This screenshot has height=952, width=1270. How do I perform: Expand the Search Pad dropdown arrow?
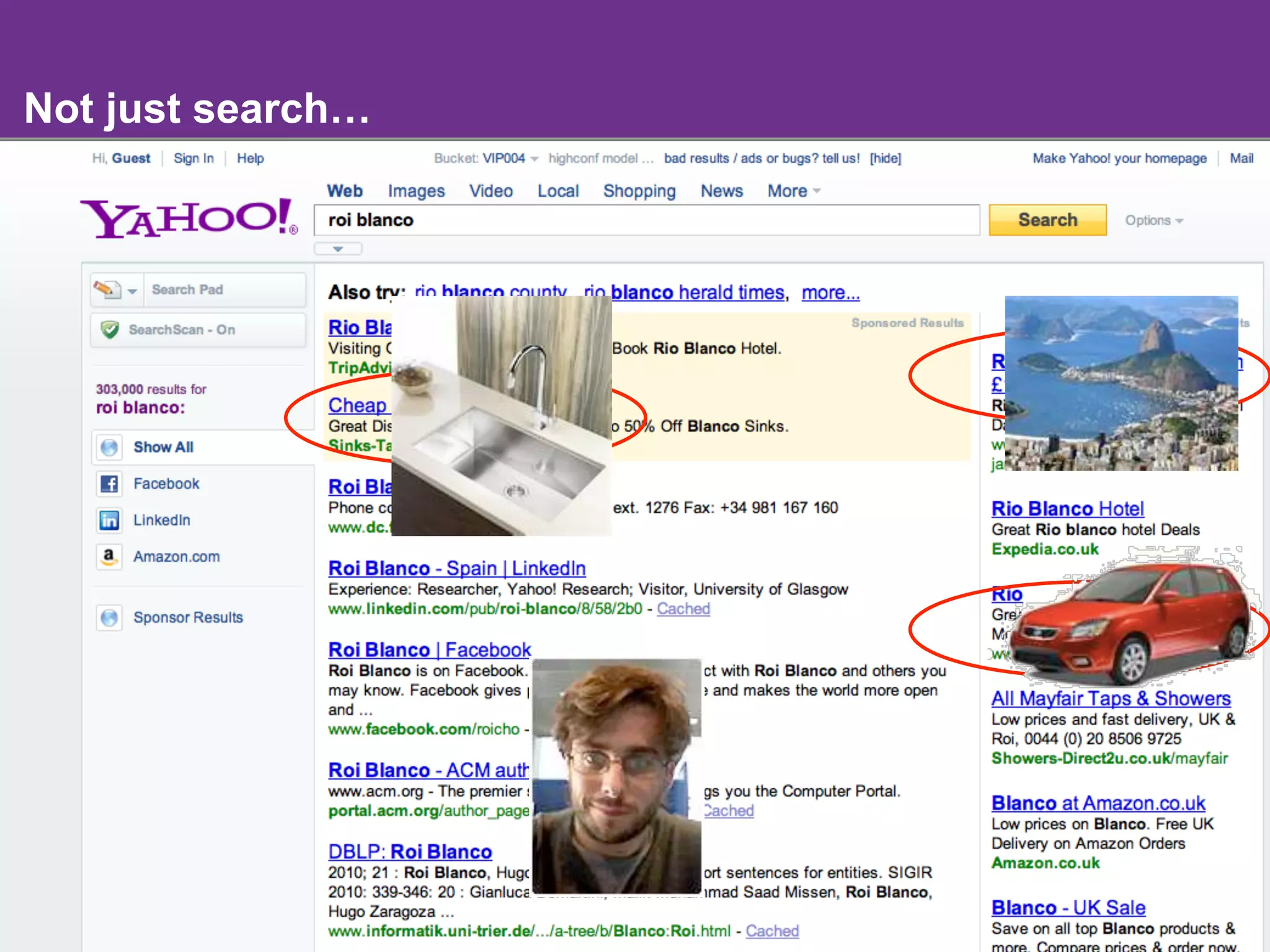click(132, 291)
